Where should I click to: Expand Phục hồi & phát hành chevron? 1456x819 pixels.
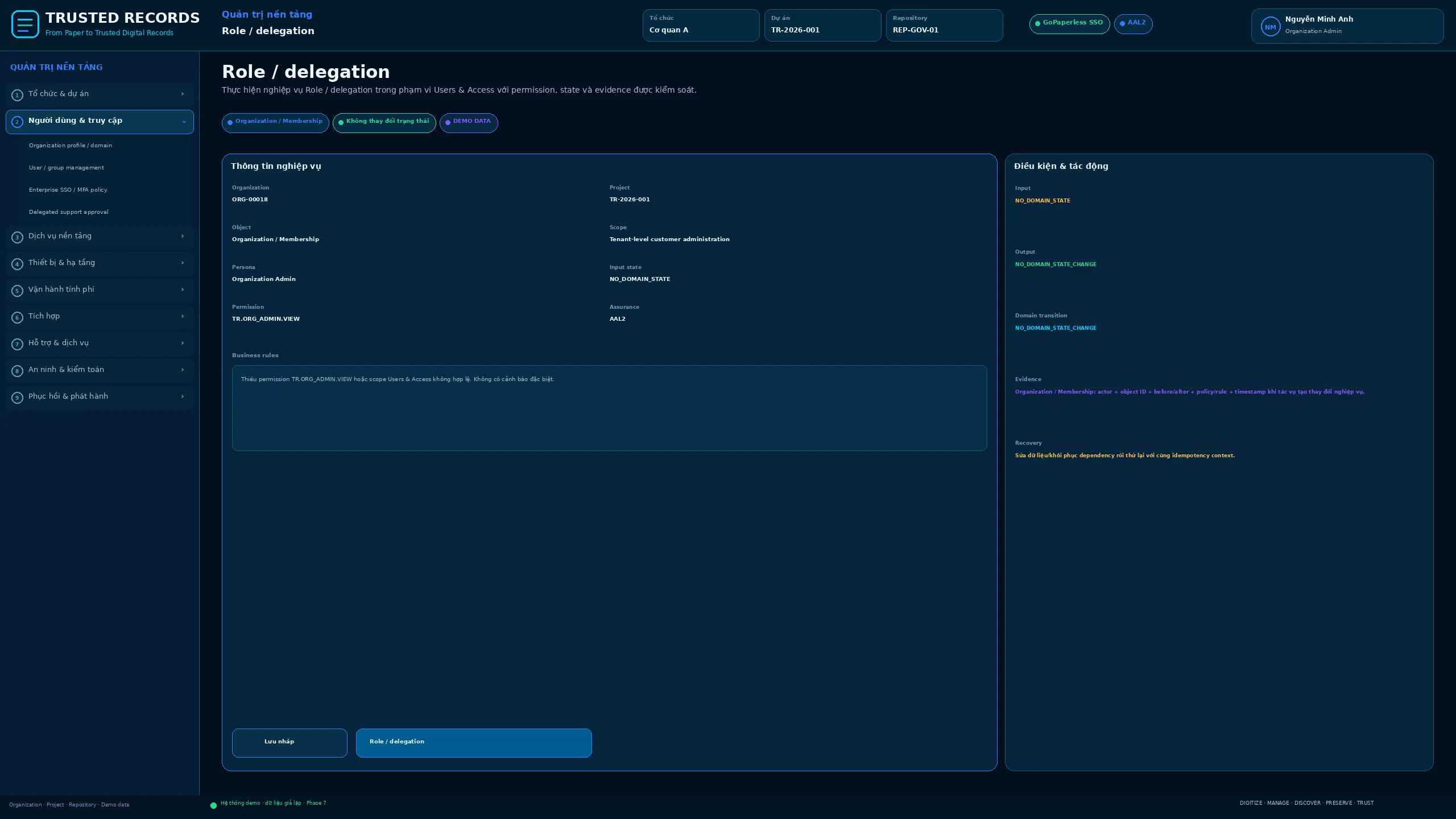[x=183, y=396]
